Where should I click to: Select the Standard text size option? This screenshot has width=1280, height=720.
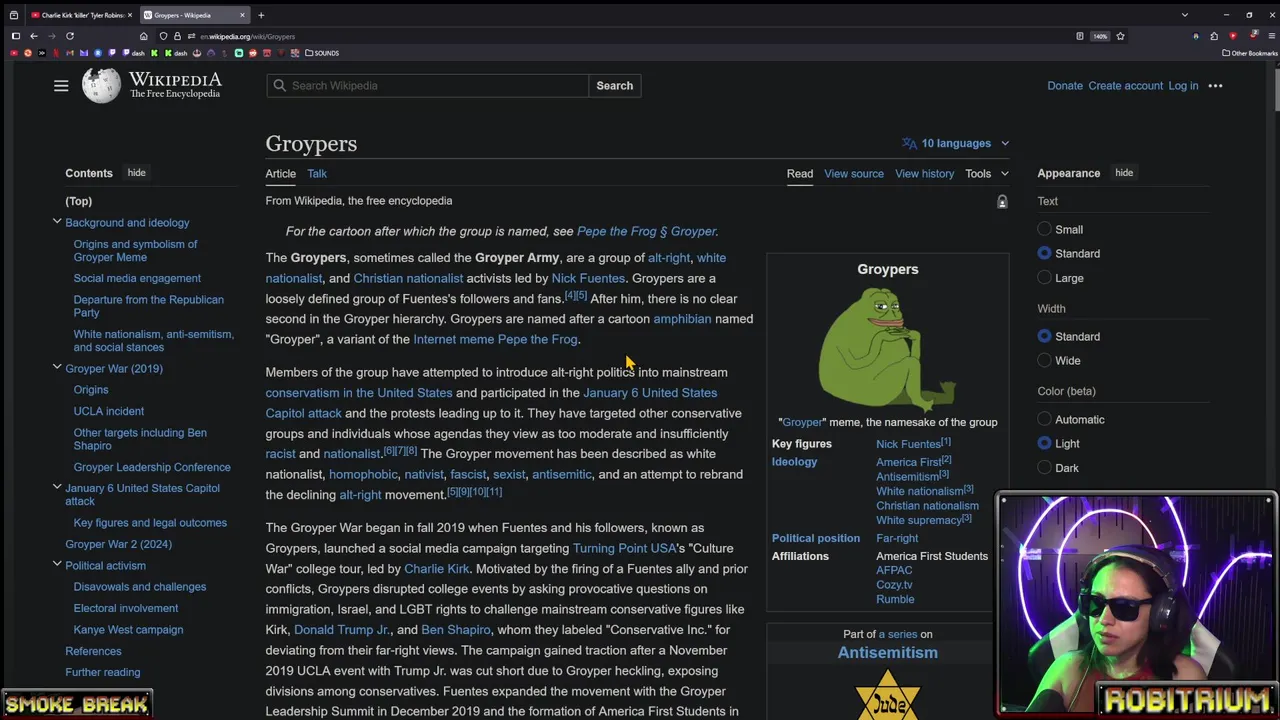(1045, 253)
